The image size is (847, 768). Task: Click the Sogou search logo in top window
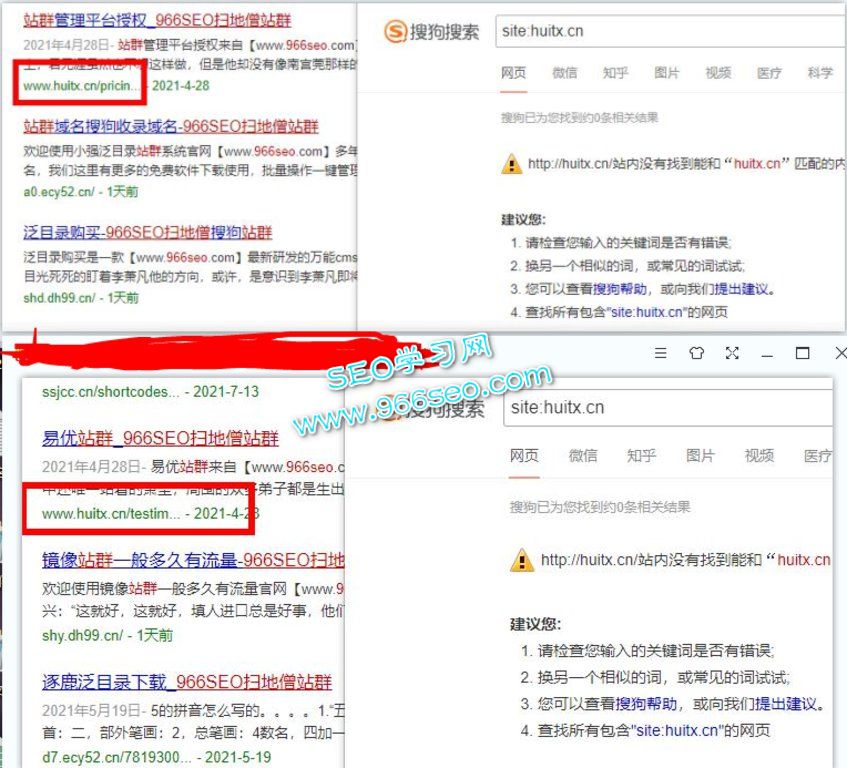coord(432,31)
